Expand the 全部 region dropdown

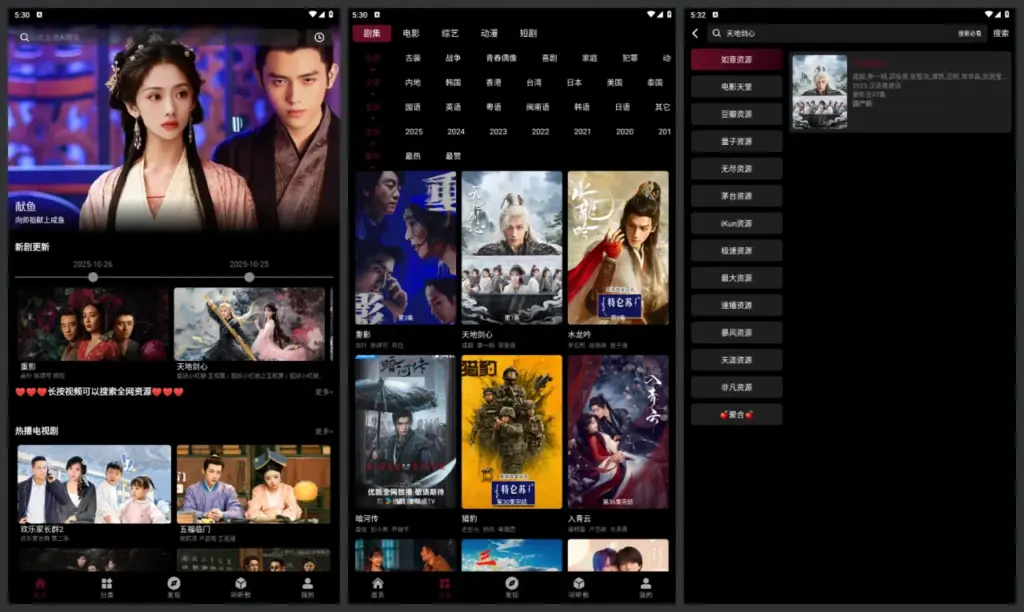click(373, 85)
